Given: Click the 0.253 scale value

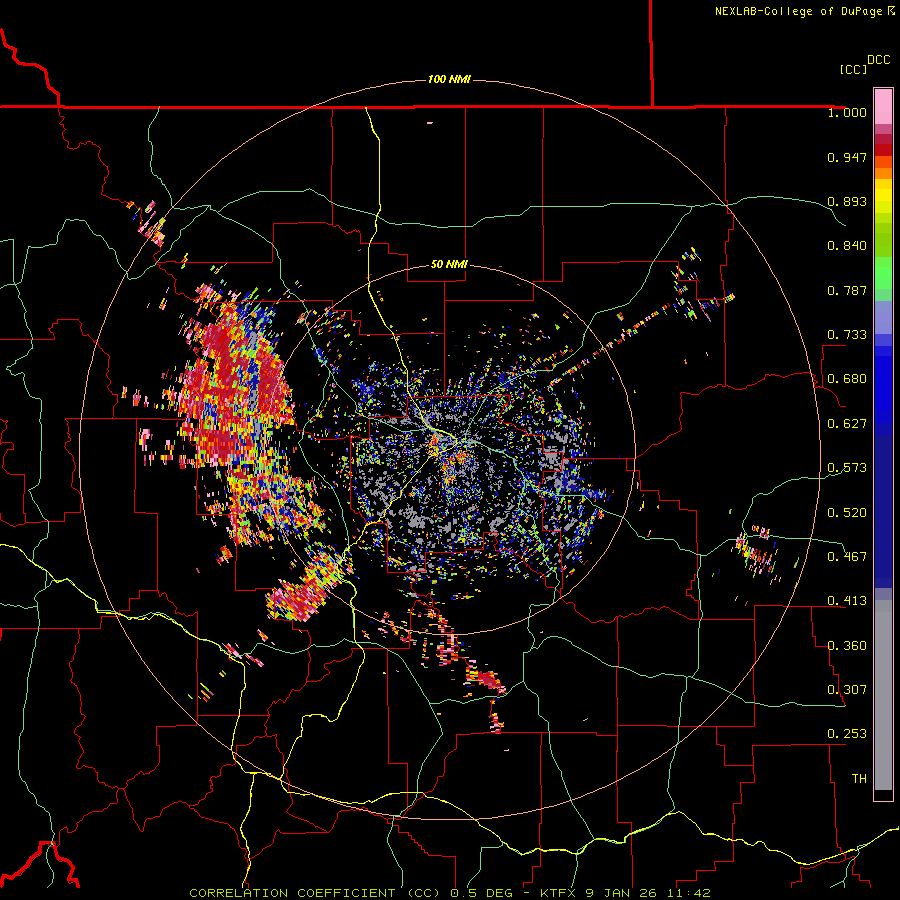Looking at the screenshot, I should pyautogui.click(x=847, y=734).
